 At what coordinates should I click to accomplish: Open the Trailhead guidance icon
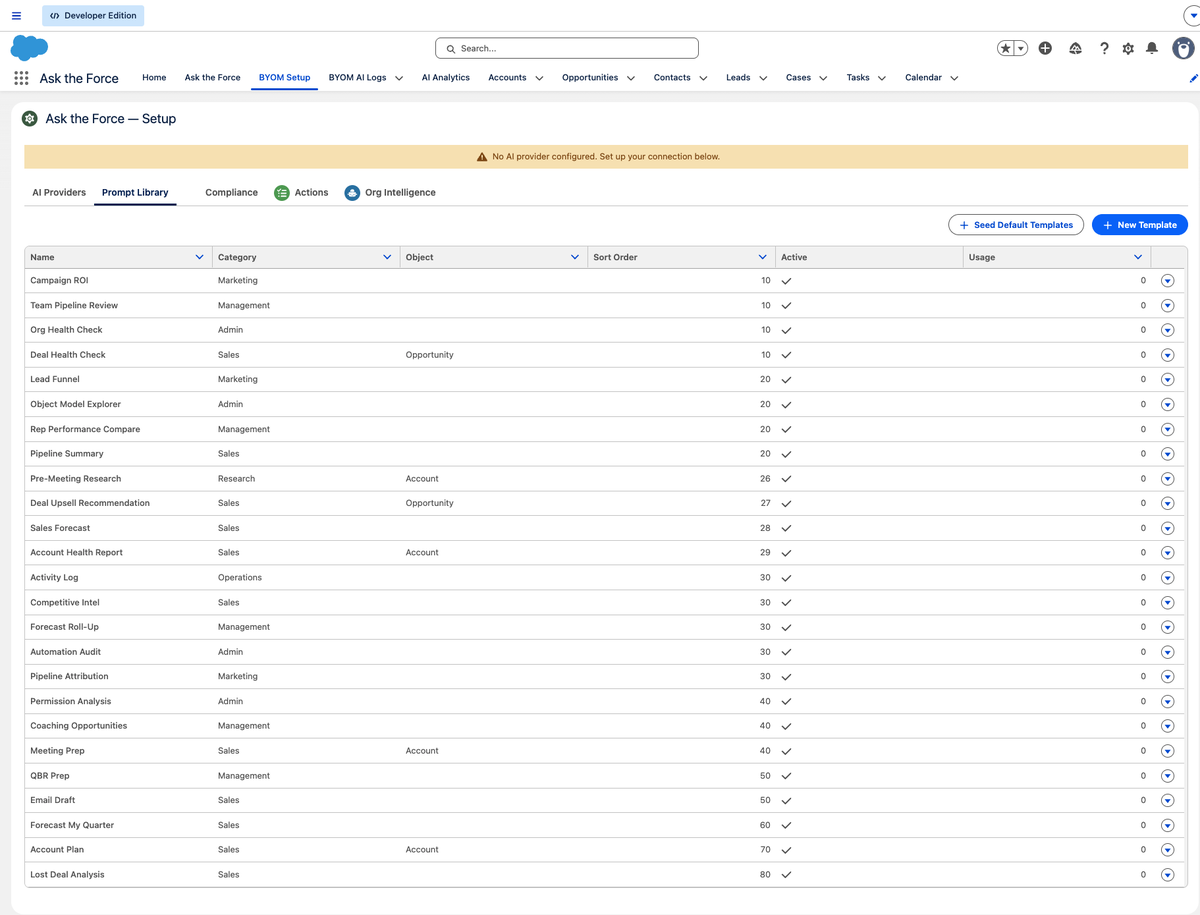click(1076, 48)
